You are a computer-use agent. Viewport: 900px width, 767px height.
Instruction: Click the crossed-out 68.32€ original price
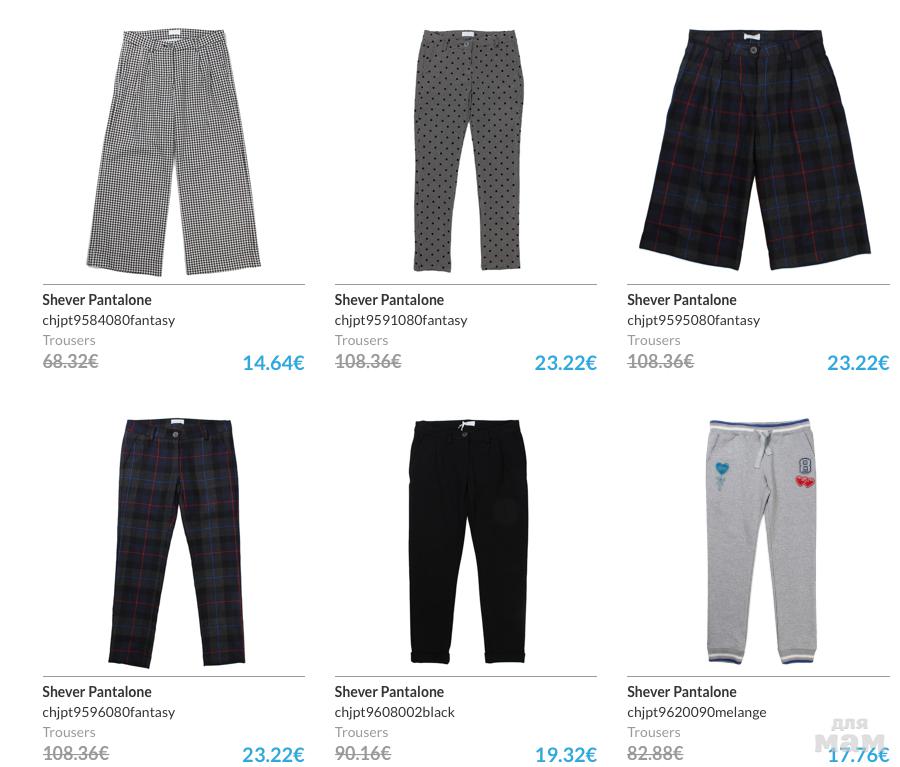pyautogui.click(x=71, y=361)
